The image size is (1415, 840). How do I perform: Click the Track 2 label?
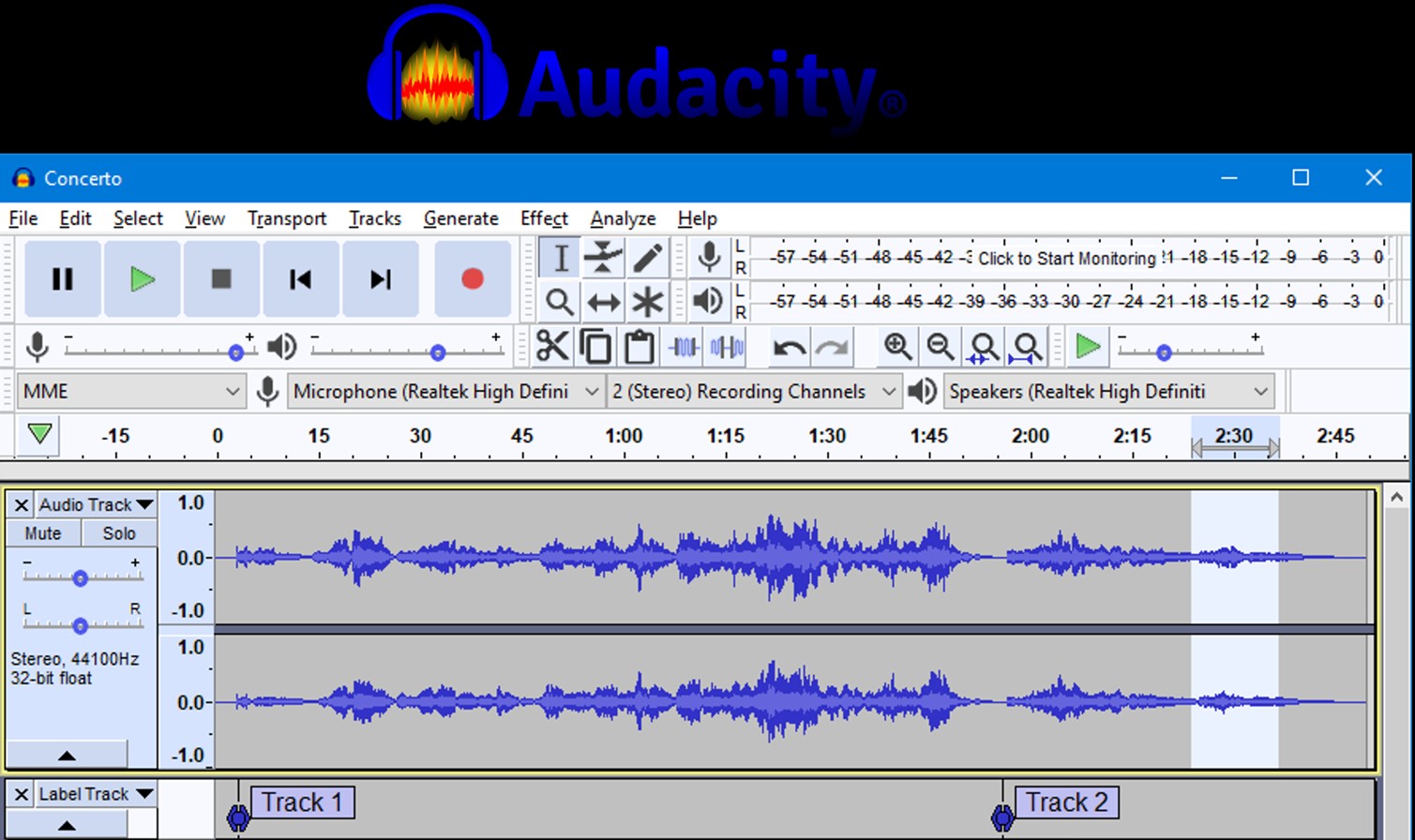[x=1066, y=802]
